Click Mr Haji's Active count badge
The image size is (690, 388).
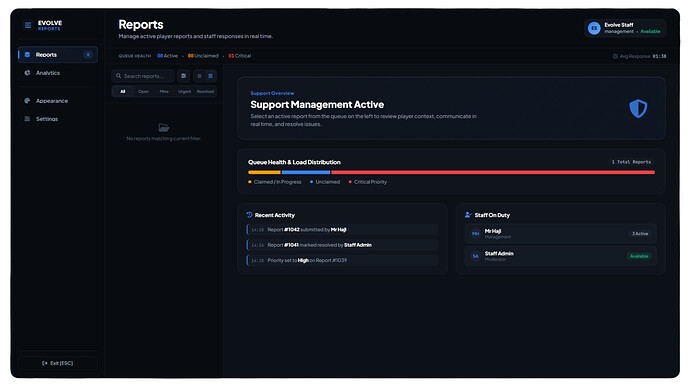pos(640,234)
